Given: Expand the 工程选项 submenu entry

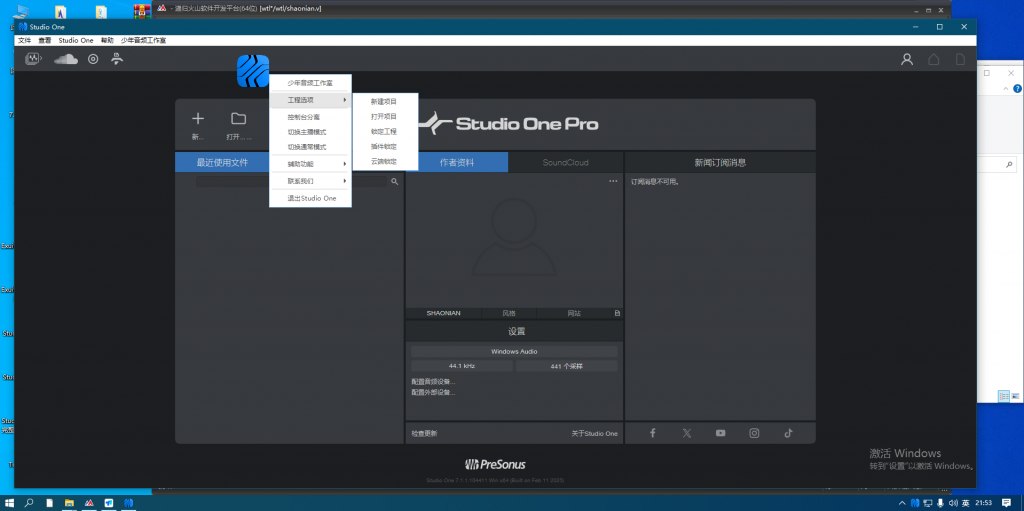Looking at the screenshot, I should [310, 100].
